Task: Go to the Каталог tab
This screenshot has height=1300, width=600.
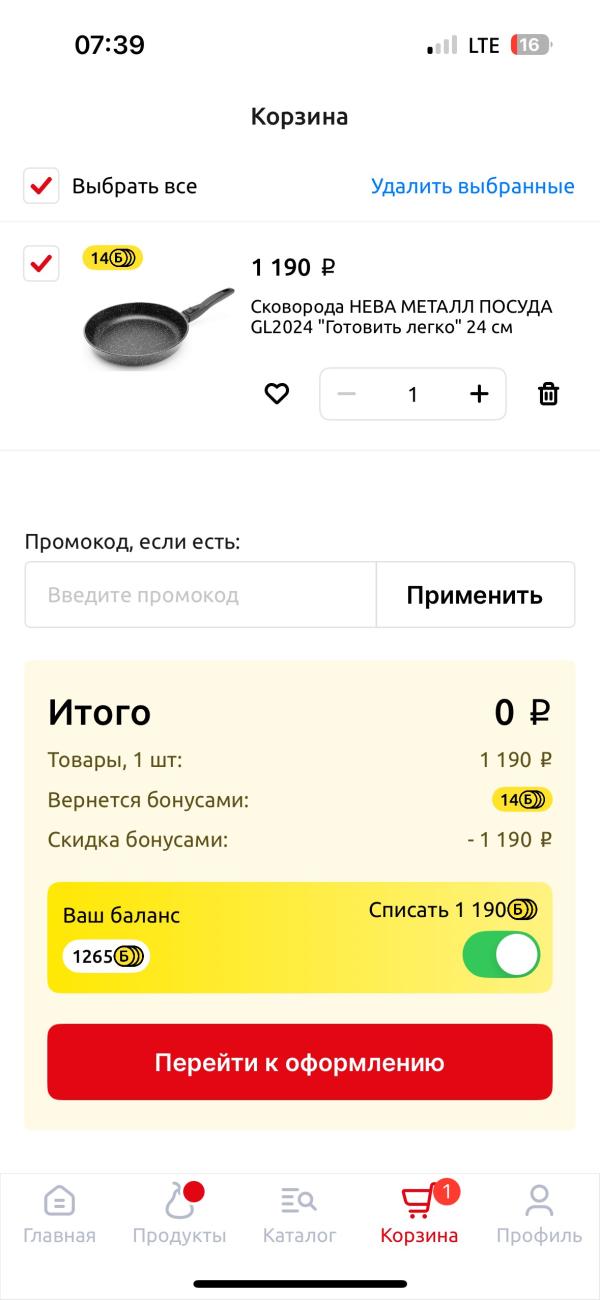Action: point(299,1215)
